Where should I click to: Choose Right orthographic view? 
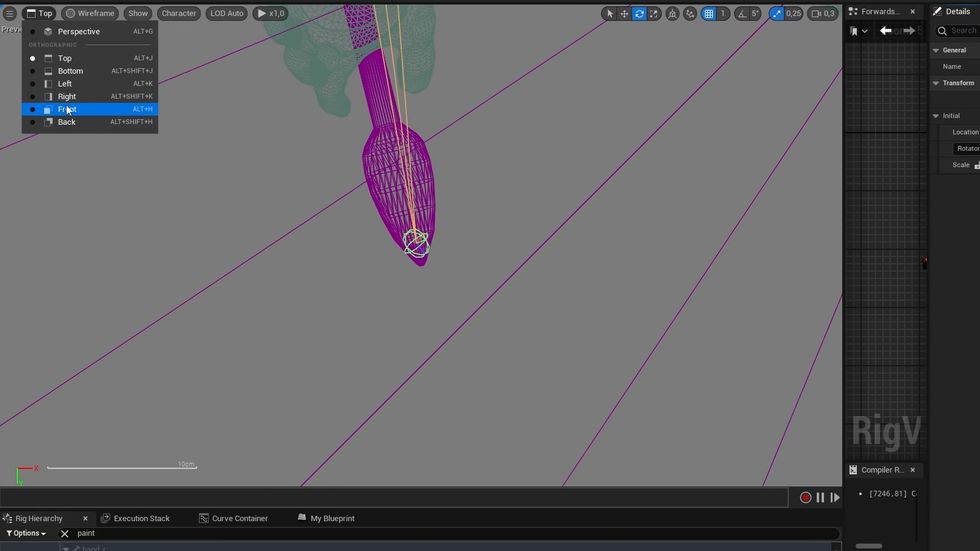[89, 96]
